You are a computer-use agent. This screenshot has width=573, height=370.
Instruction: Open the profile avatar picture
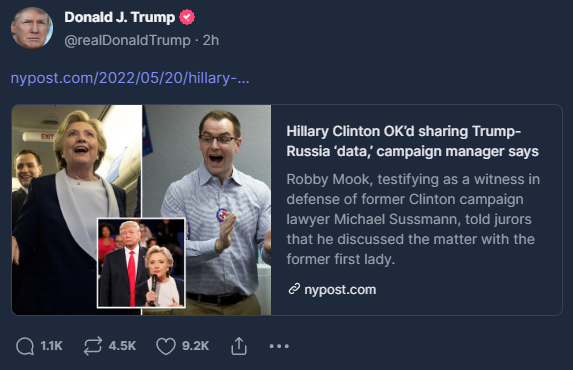pyautogui.click(x=32, y=28)
